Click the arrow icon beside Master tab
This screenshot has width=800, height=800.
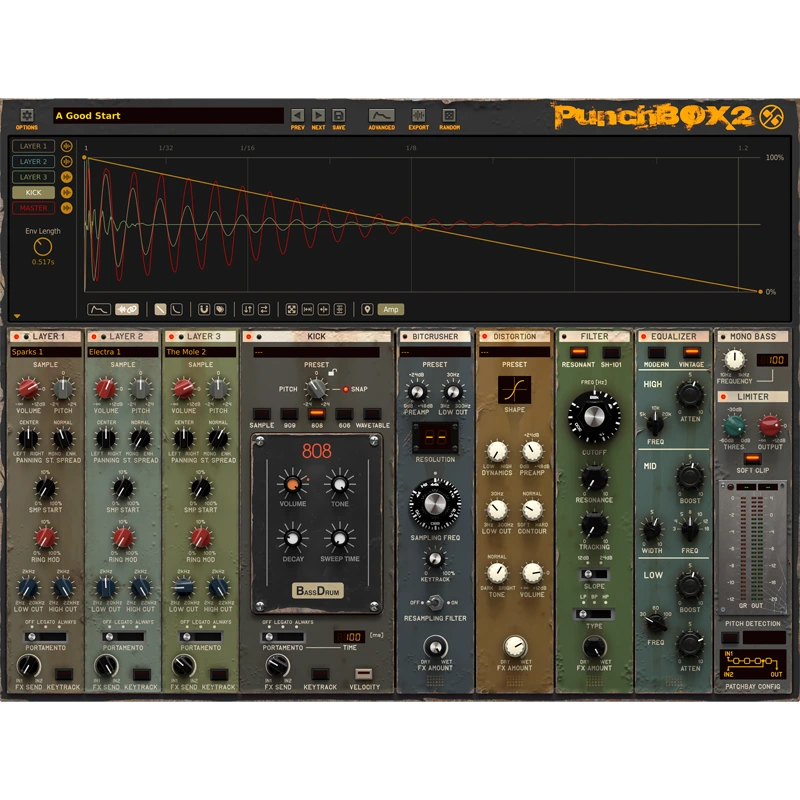click(x=66, y=208)
